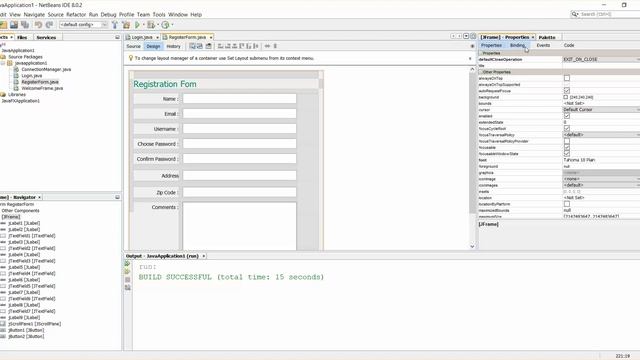This screenshot has width=640, height=360.
Task: Toggle the focusableWindowState checkbox
Action: (567, 154)
